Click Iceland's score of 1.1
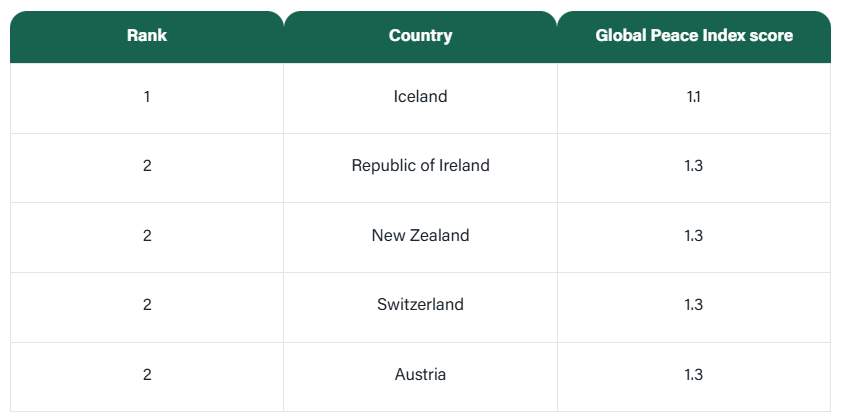Screen dimensions: 844x420 coord(694,97)
